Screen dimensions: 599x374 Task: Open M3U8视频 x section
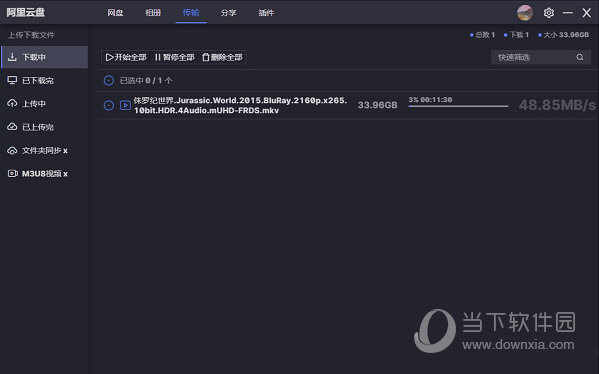[45, 174]
